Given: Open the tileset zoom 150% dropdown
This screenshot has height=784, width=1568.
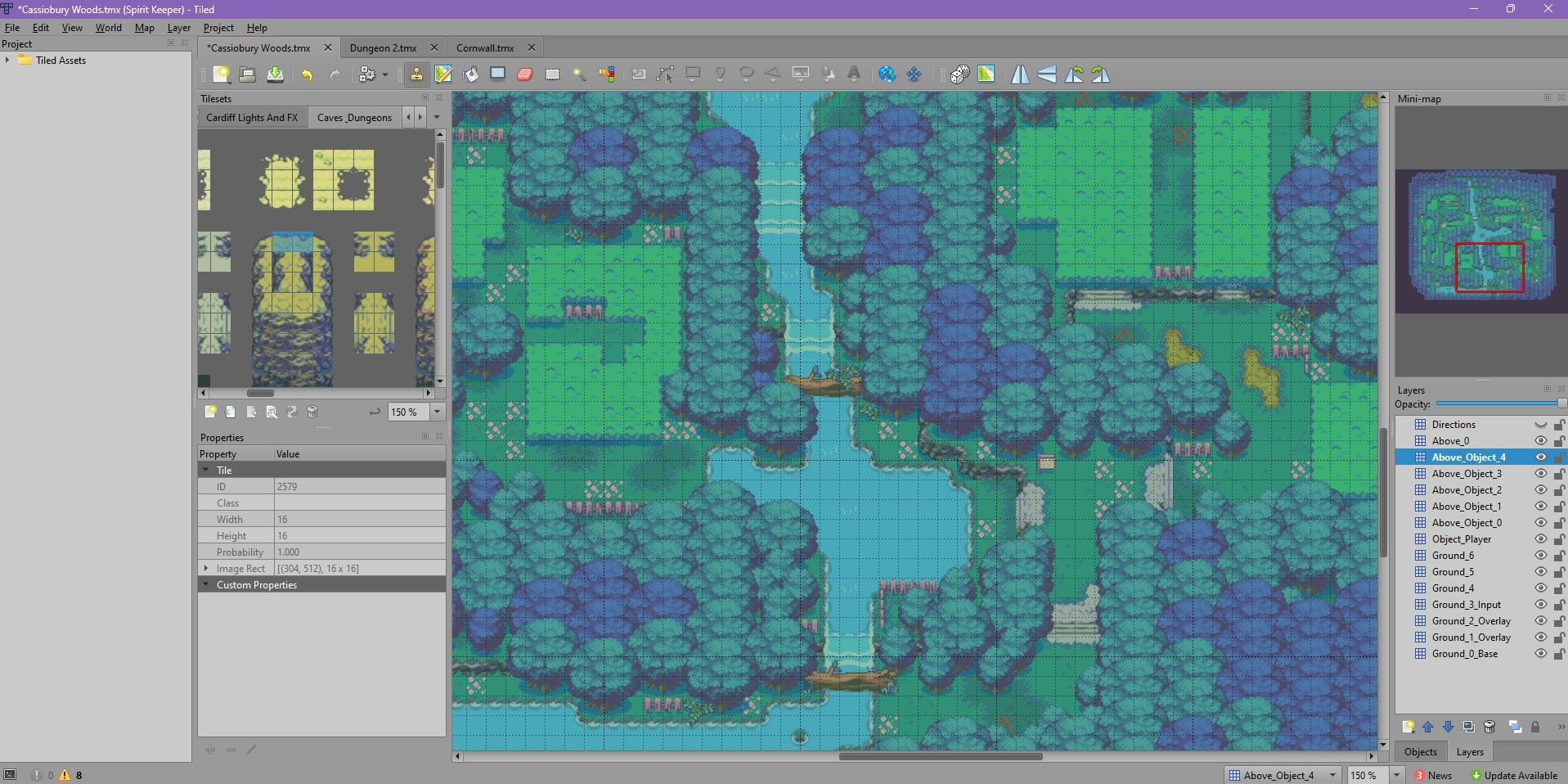Looking at the screenshot, I should 438,412.
